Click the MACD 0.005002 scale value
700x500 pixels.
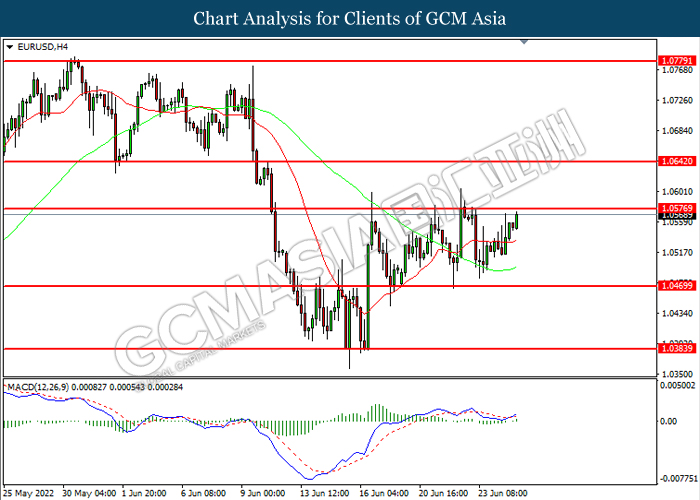coord(678,385)
